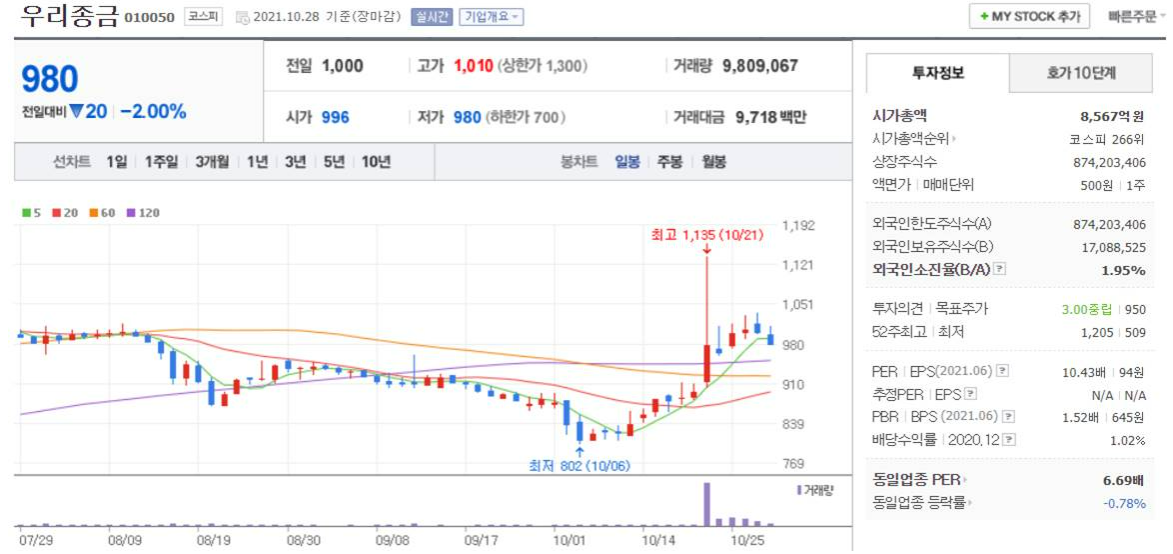Click the 실시간 button
The width and height of the screenshot is (1173, 554).
click(432, 17)
